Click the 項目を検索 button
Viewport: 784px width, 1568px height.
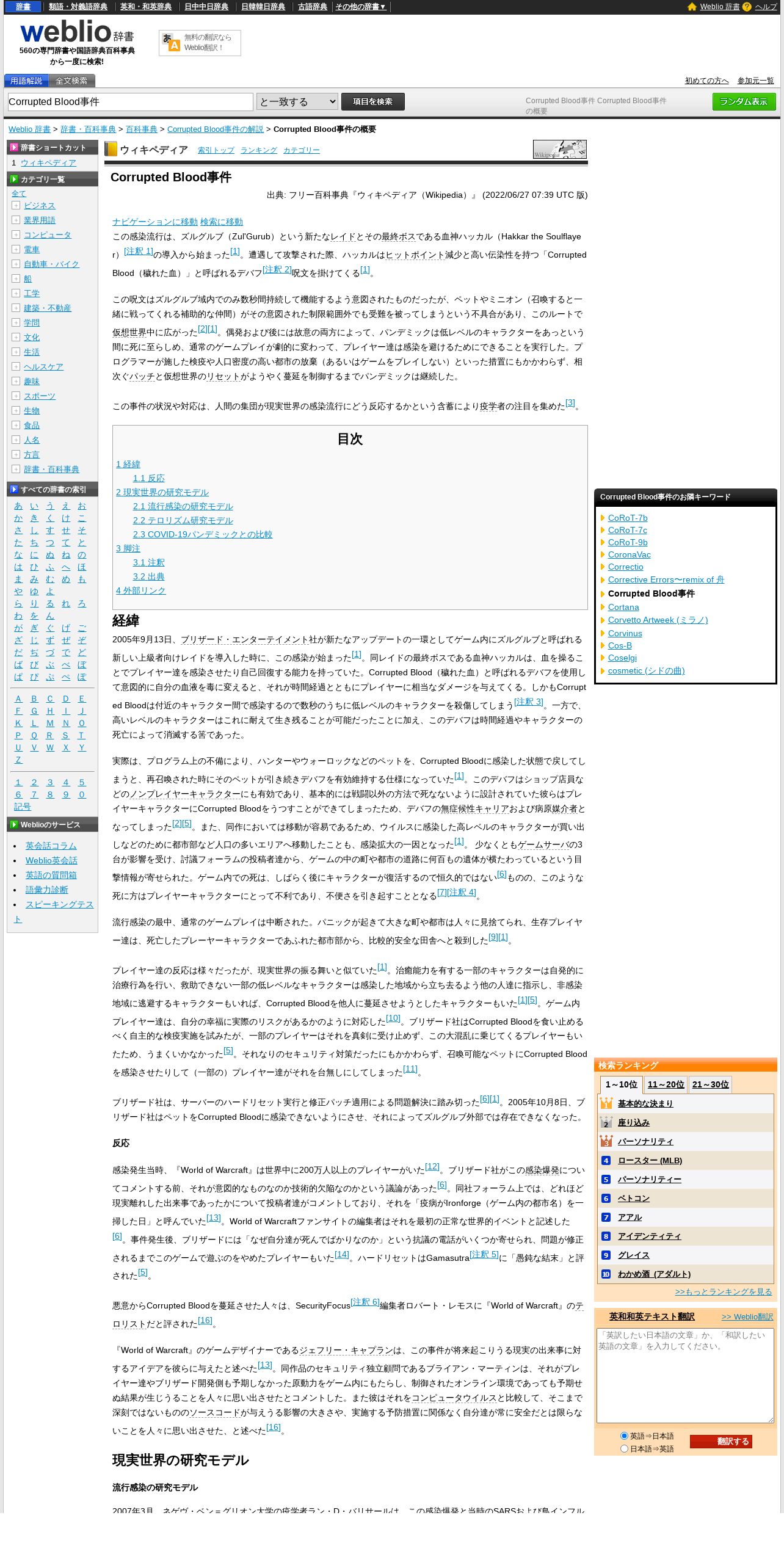click(x=372, y=101)
